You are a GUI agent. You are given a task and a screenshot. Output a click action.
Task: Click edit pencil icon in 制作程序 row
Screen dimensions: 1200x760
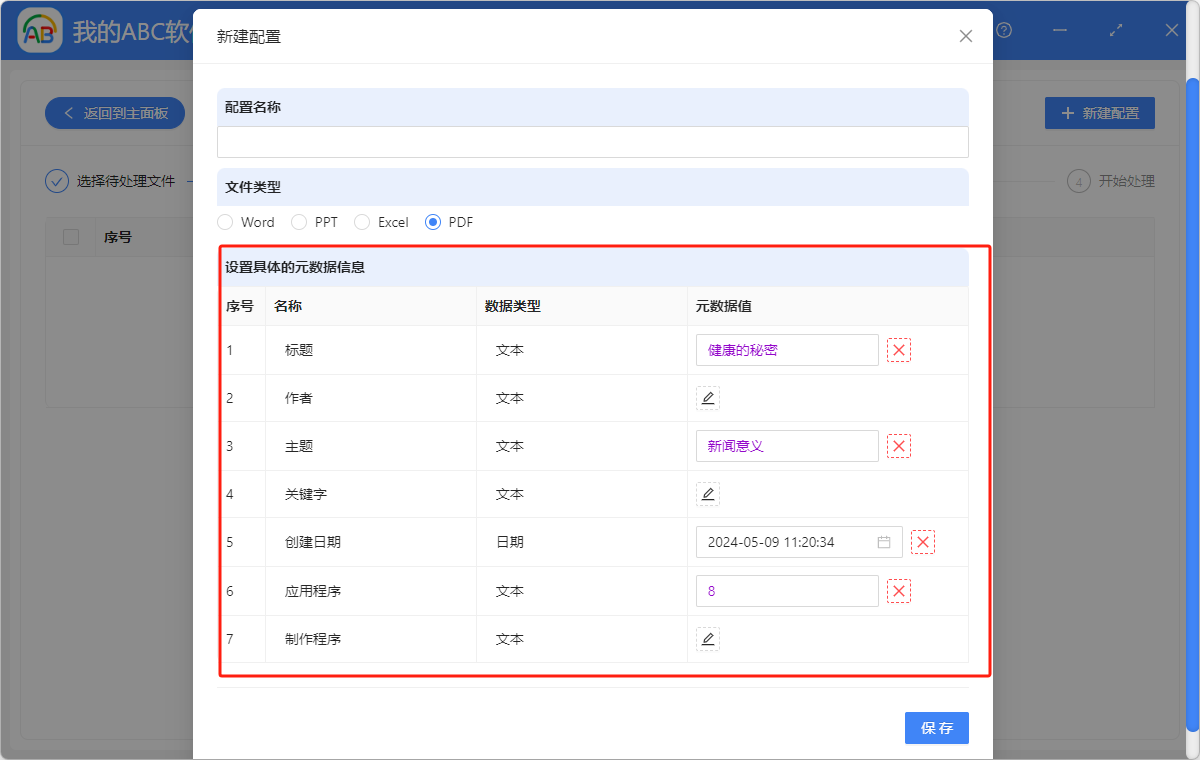(708, 639)
